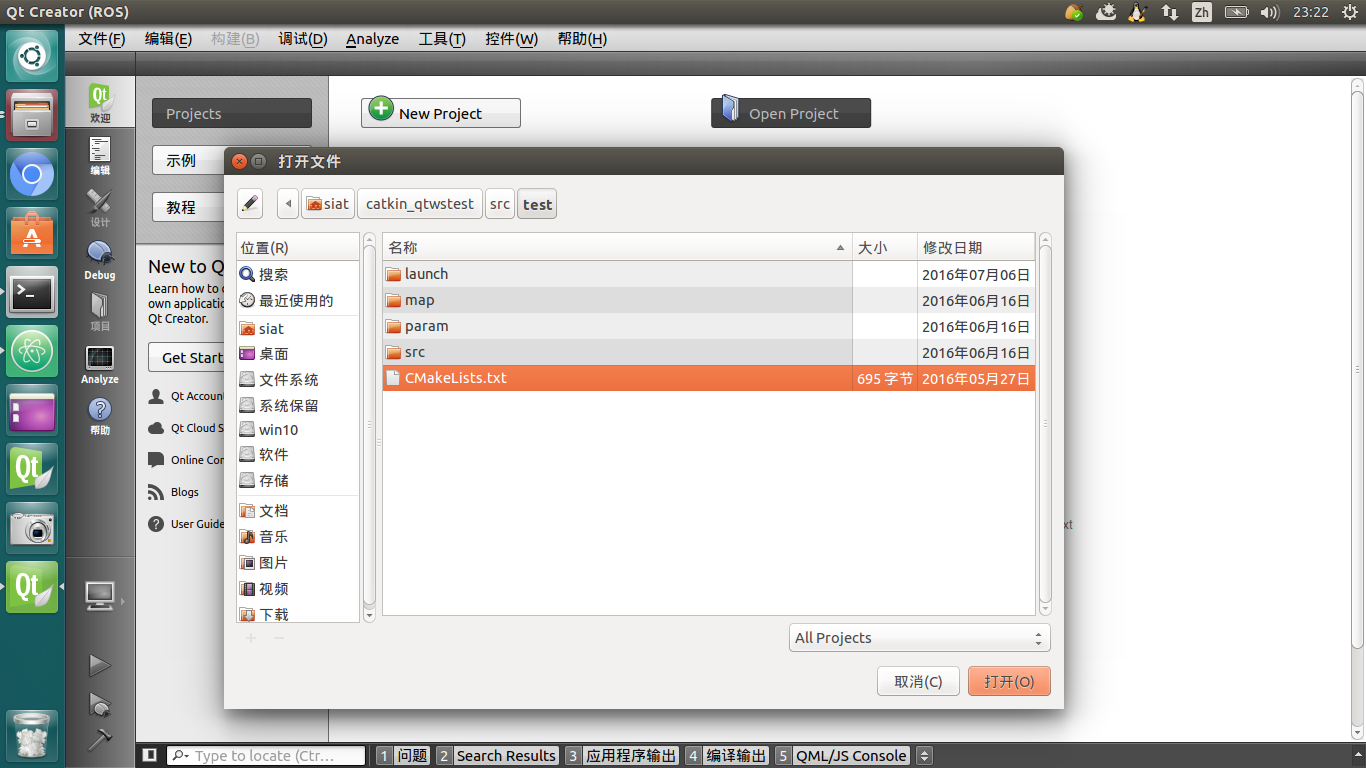Image resolution: width=1366 pixels, height=768 pixels.
Task: Select the Design (设计) mode icon
Action: point(100,209)
